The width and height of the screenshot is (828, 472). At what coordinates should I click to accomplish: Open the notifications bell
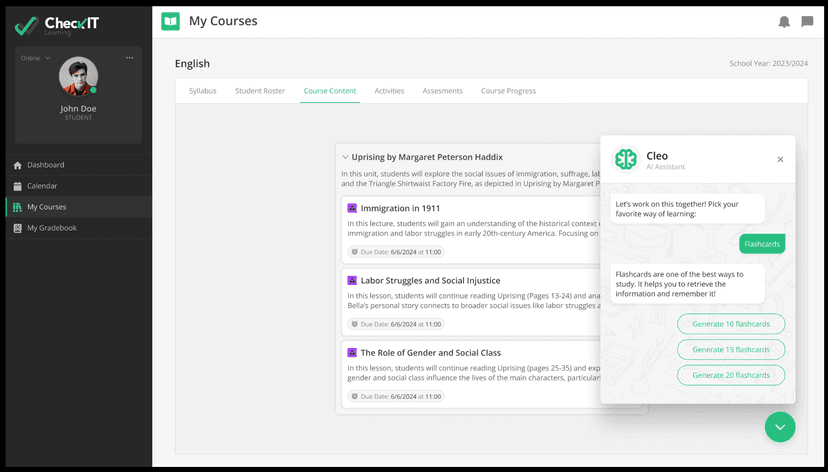(784, 22)
